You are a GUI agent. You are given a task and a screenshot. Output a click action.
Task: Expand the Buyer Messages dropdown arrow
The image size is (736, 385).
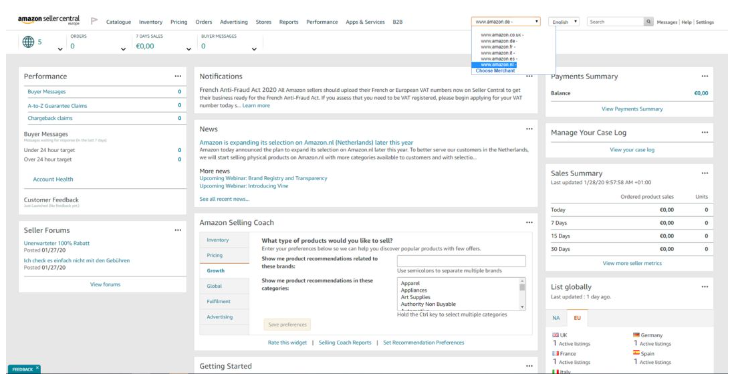(254, 49)
